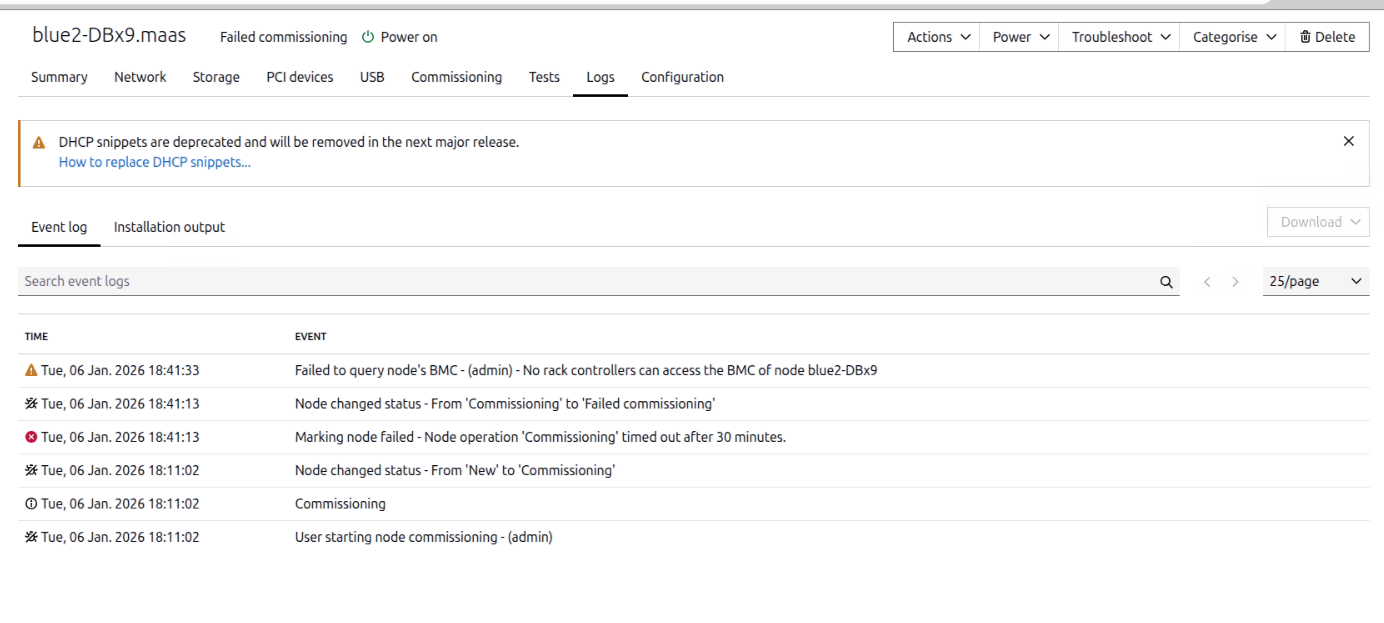
Task: Dismiss the DHCP snippets warning
Action: [x=1348, y=142]
